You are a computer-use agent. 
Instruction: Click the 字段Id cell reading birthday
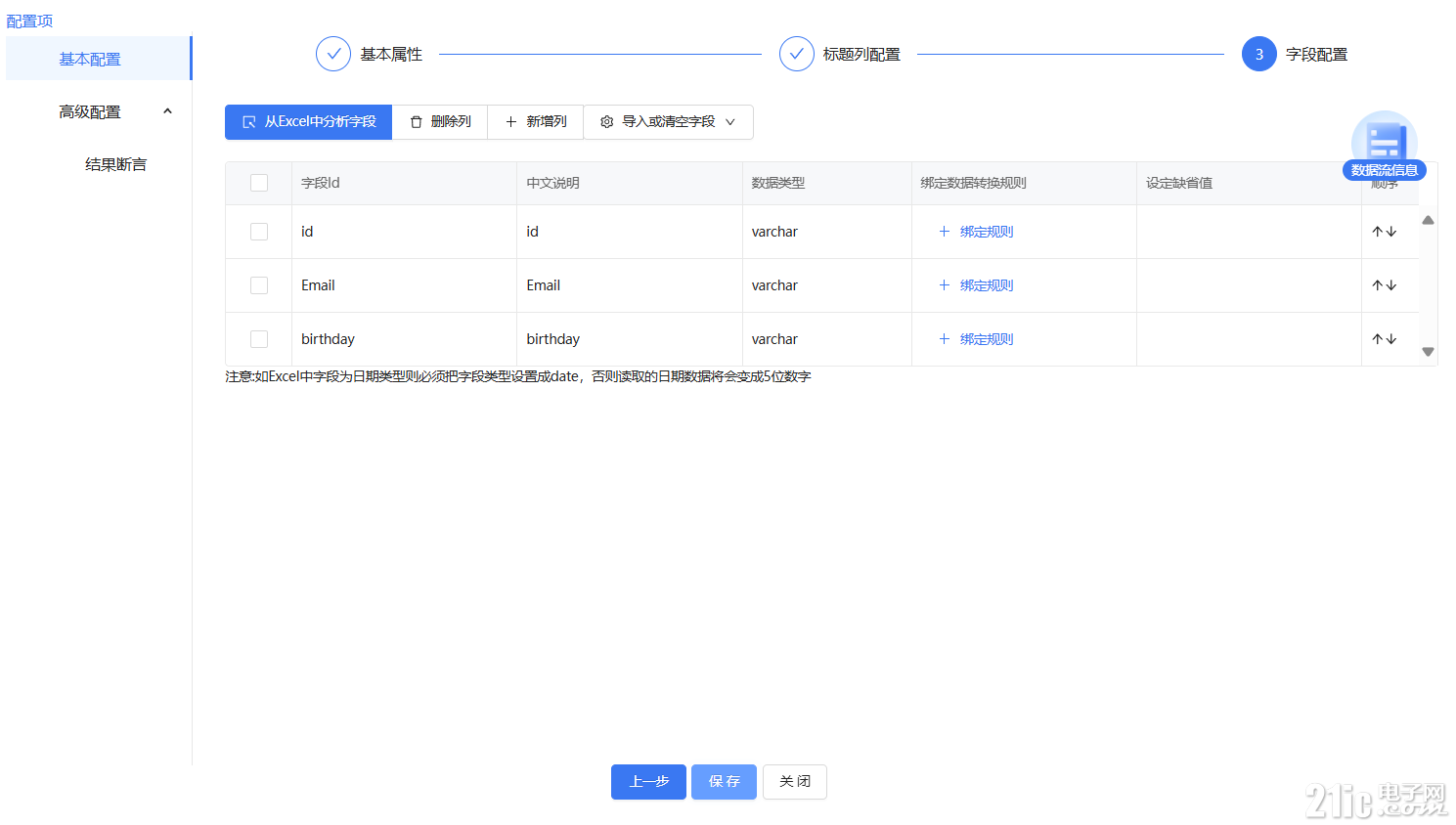(x=404, y=339)
